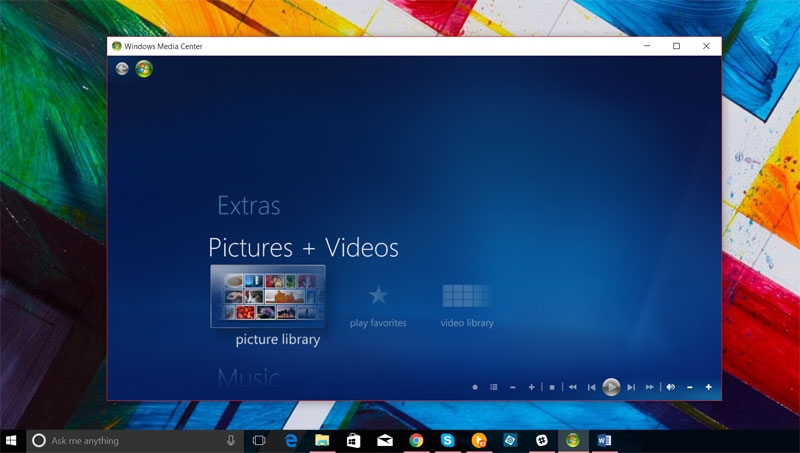Image resolution: width=800 pixels, height=453 pixels.
Task: Open Skype from the taskbar
Action: pos(447,440)
